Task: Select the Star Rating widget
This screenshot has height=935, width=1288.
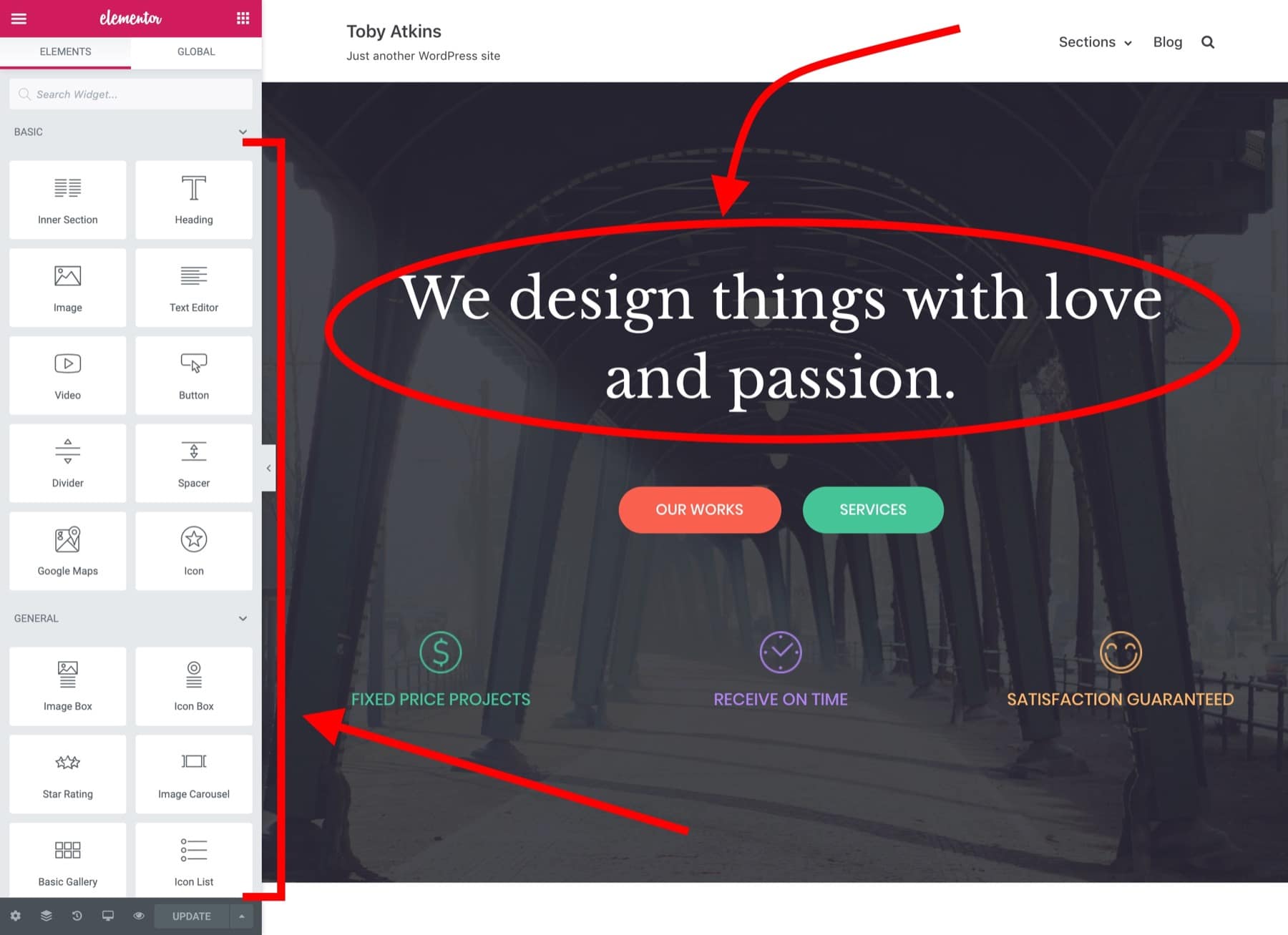Action: pyautogui.click(x=67, y=774)
